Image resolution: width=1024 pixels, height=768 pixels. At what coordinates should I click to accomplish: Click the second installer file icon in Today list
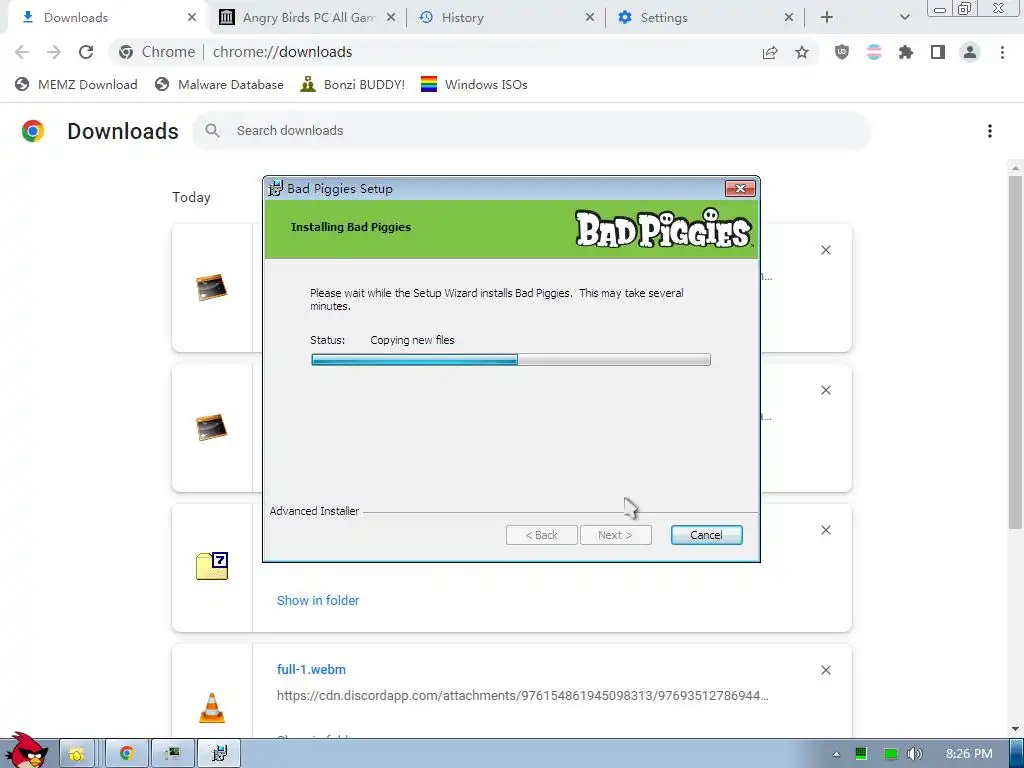[x=212, y=427]
